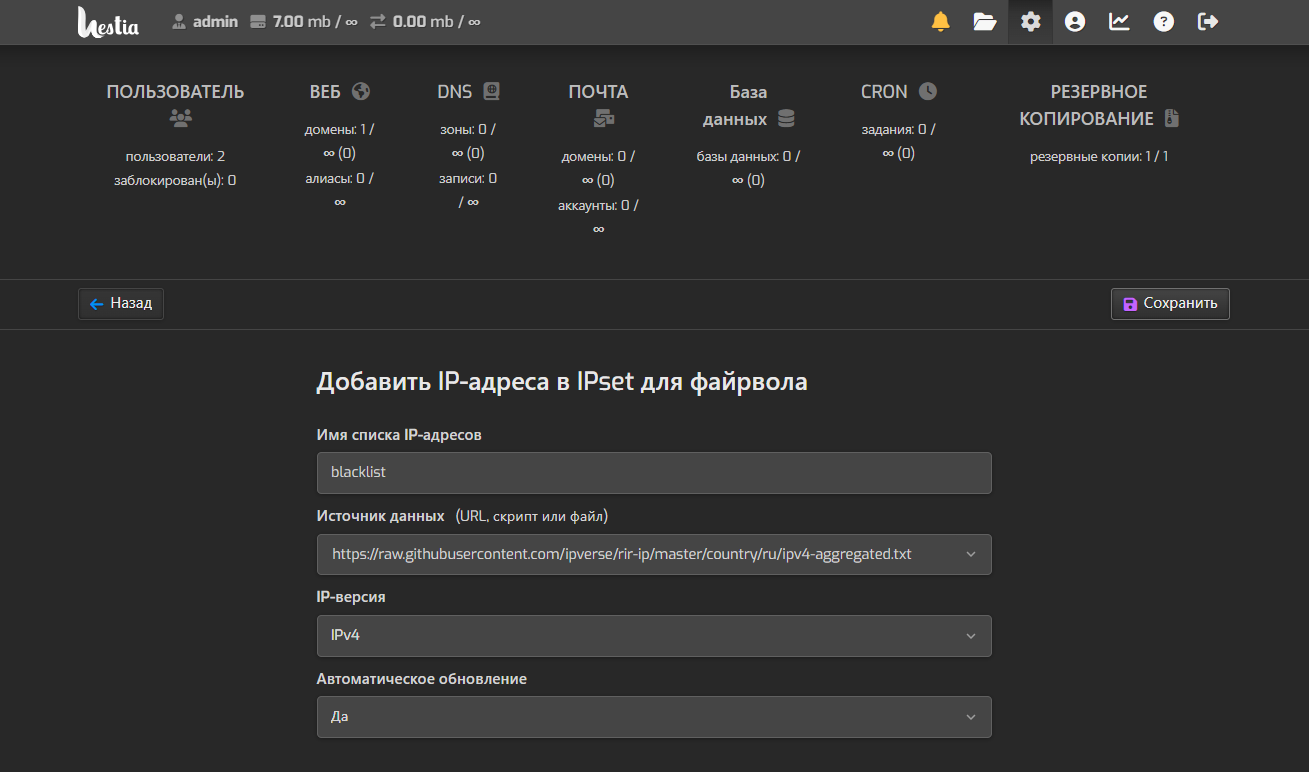1309x772 pixels.
Task: Open the notifications bell
Action: (941, 22)
